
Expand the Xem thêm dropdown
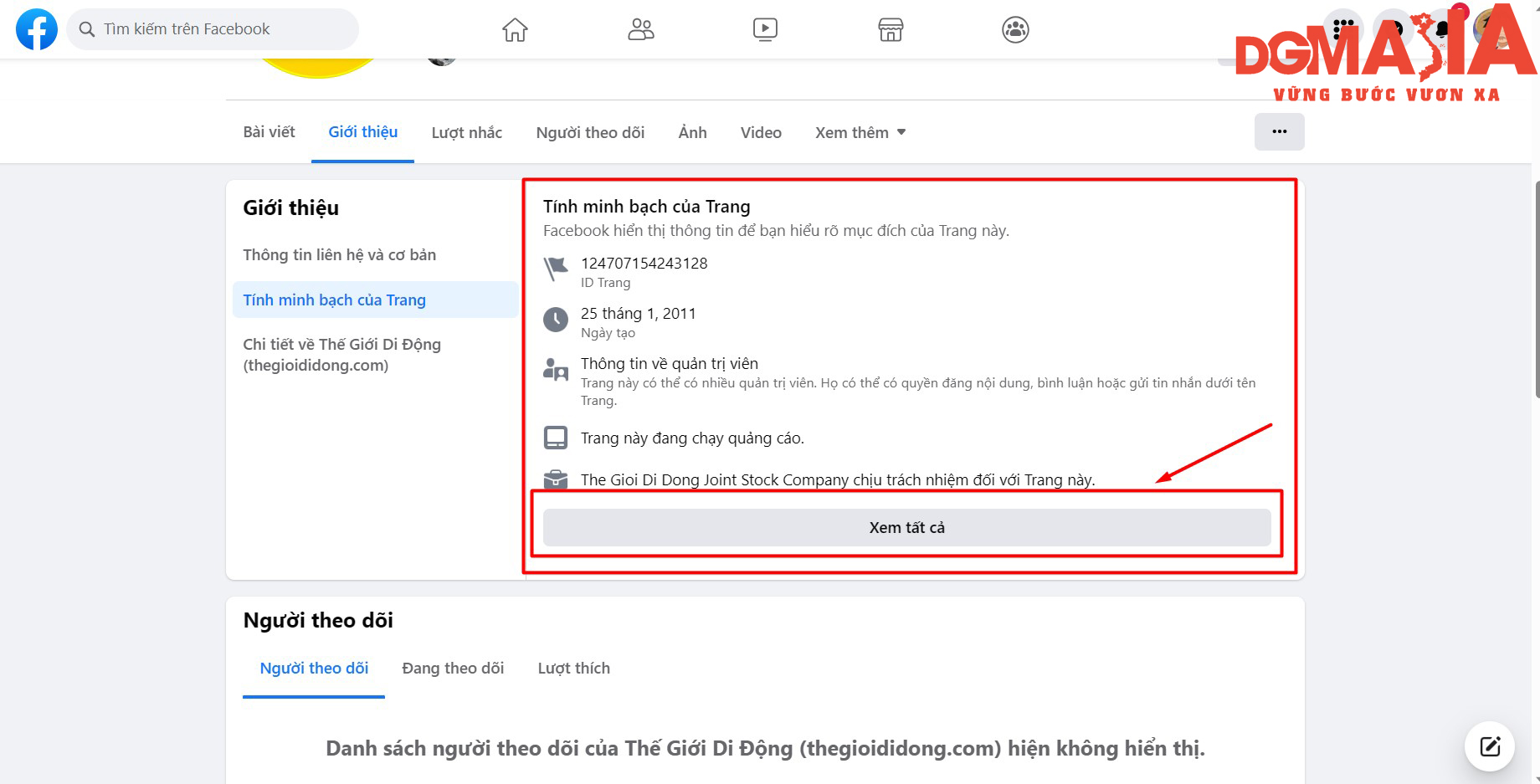point(860,132)
